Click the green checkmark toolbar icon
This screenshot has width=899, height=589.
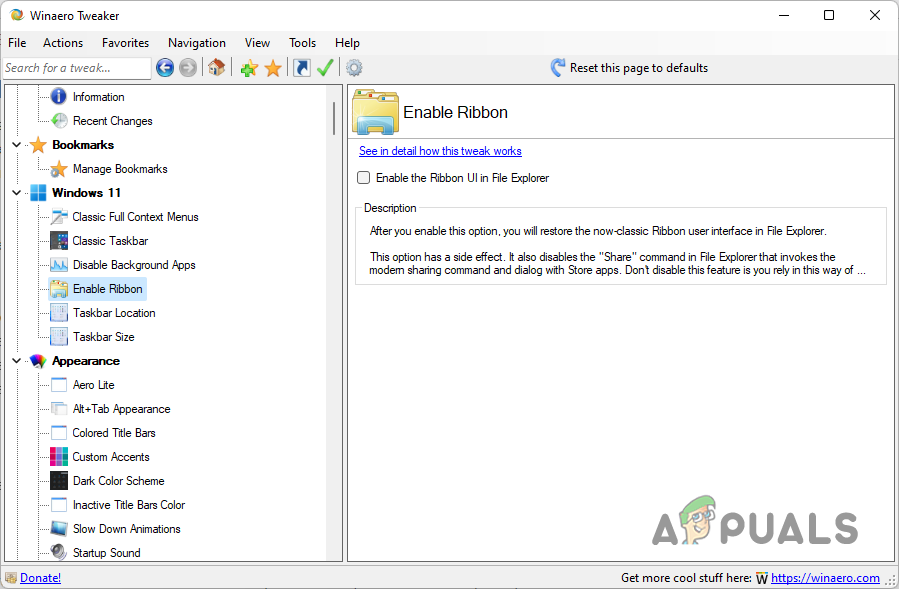pyautogui.click(x=325, y=68)
